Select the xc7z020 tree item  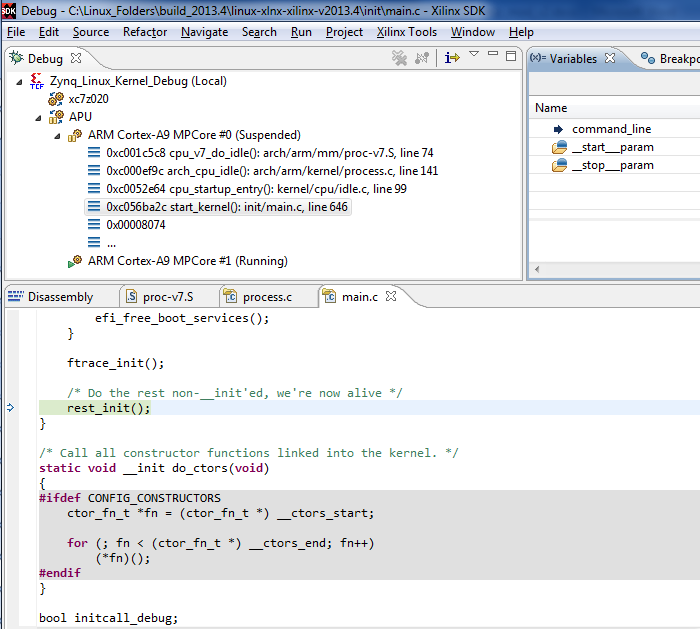coord(88,99)
